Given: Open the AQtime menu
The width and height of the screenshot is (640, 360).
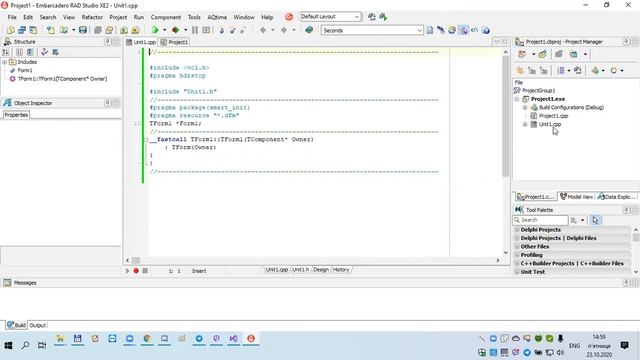Looking at the screenshot, I should pyautogui.click(x=217, y=17).
